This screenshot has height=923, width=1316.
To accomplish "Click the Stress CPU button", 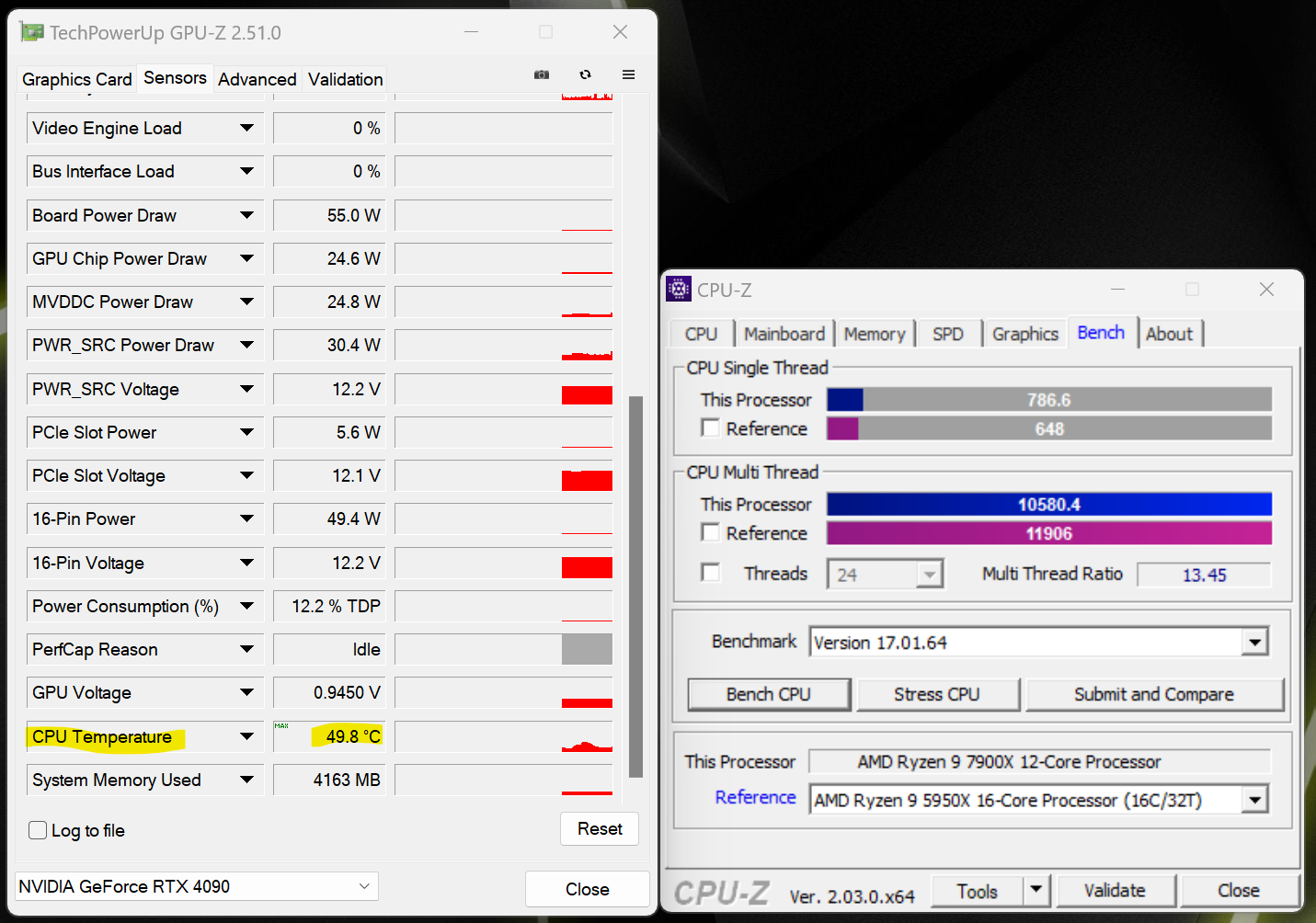I will pos(937,694).
